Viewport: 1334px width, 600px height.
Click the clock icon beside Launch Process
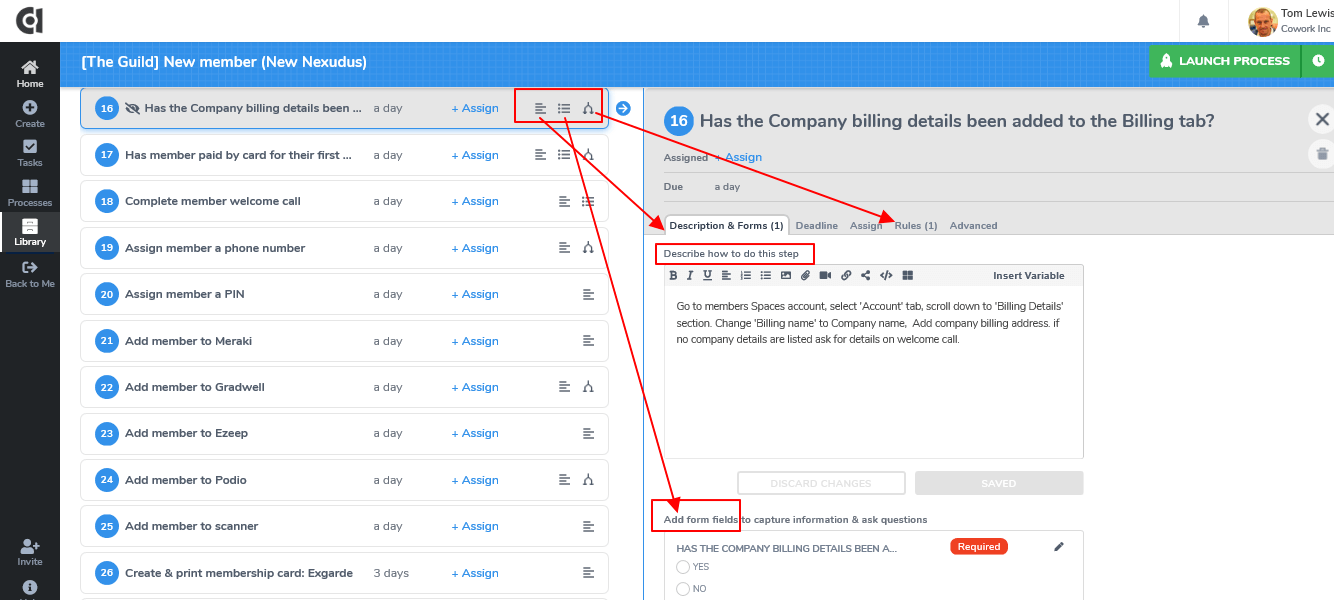click(1318, 61)
